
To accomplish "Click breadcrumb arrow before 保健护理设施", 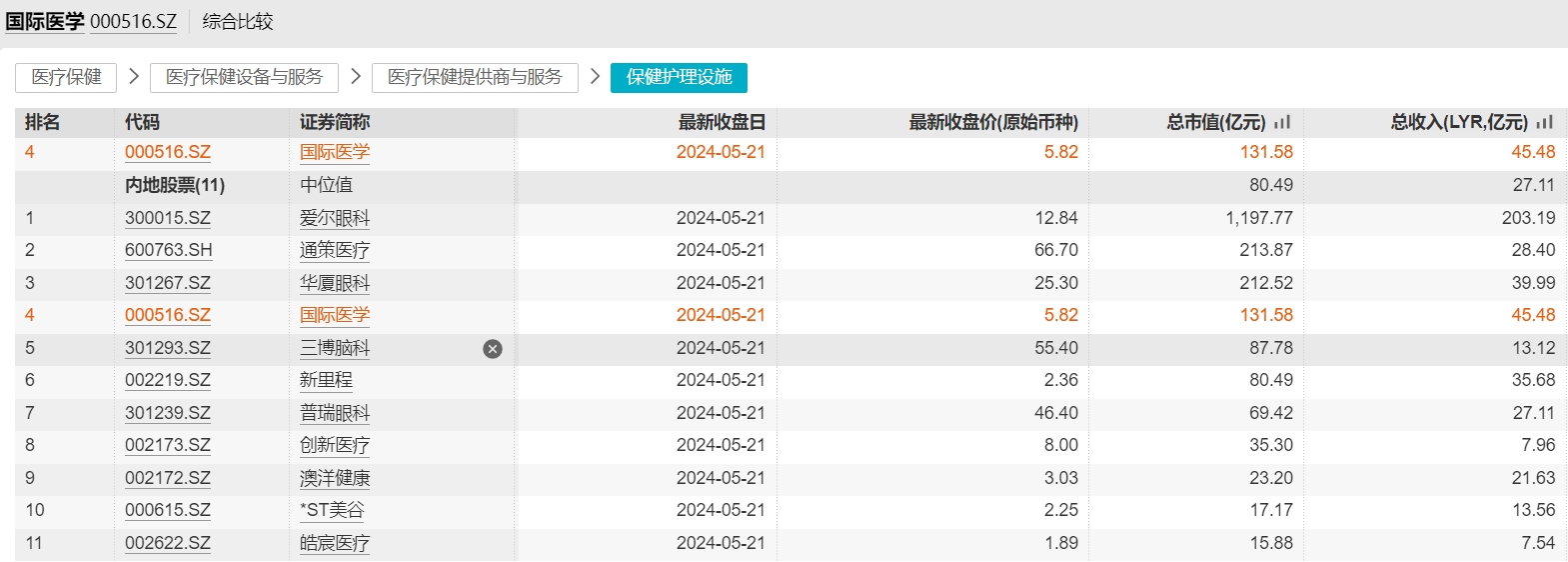I will [x=595, y=76].
